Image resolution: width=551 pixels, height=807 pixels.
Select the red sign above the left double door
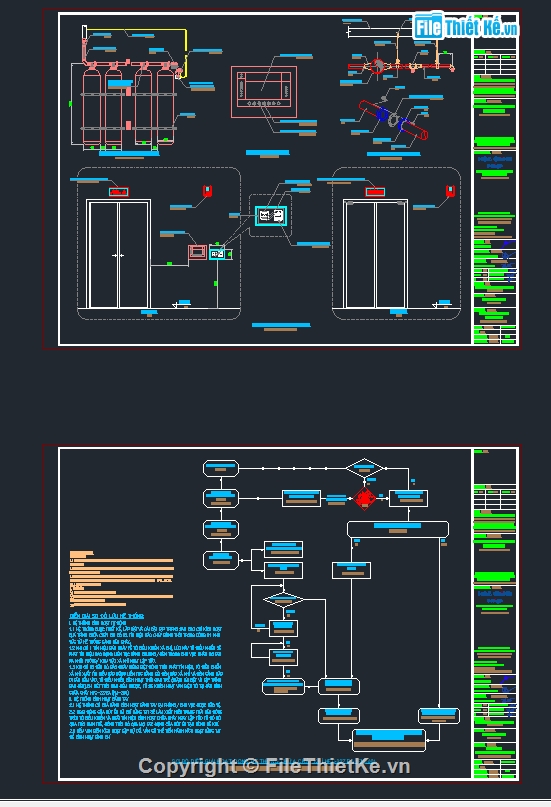[x=119, y=192]
